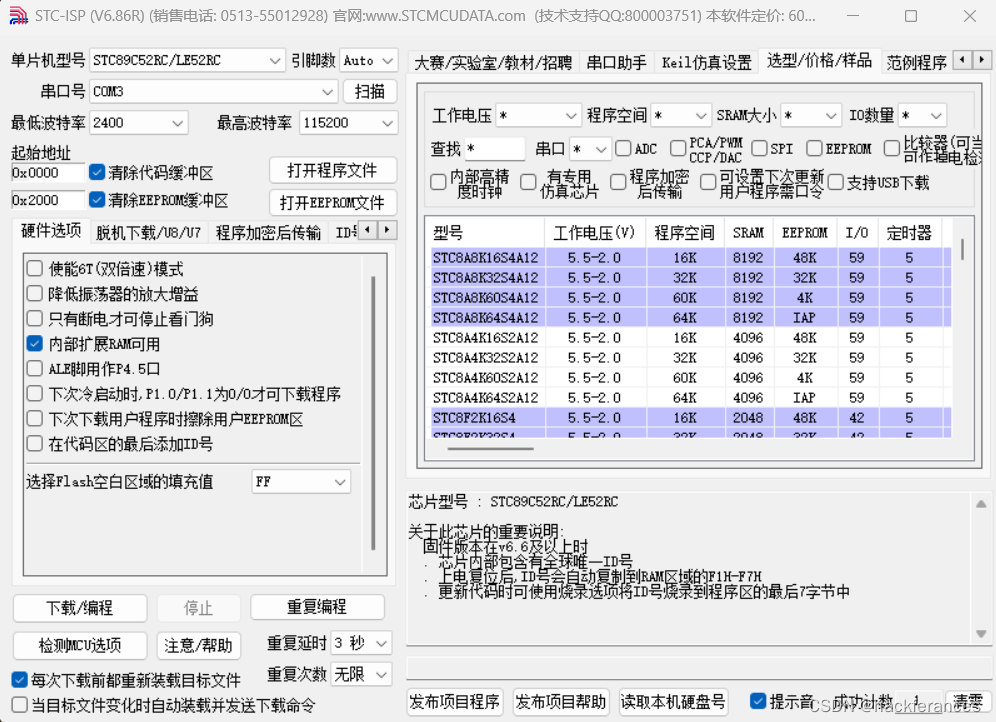Image resolution: width=996 pixels, height=722 pixels.
Task: Click 重复编程 button
Action: (x=317, y=606)
